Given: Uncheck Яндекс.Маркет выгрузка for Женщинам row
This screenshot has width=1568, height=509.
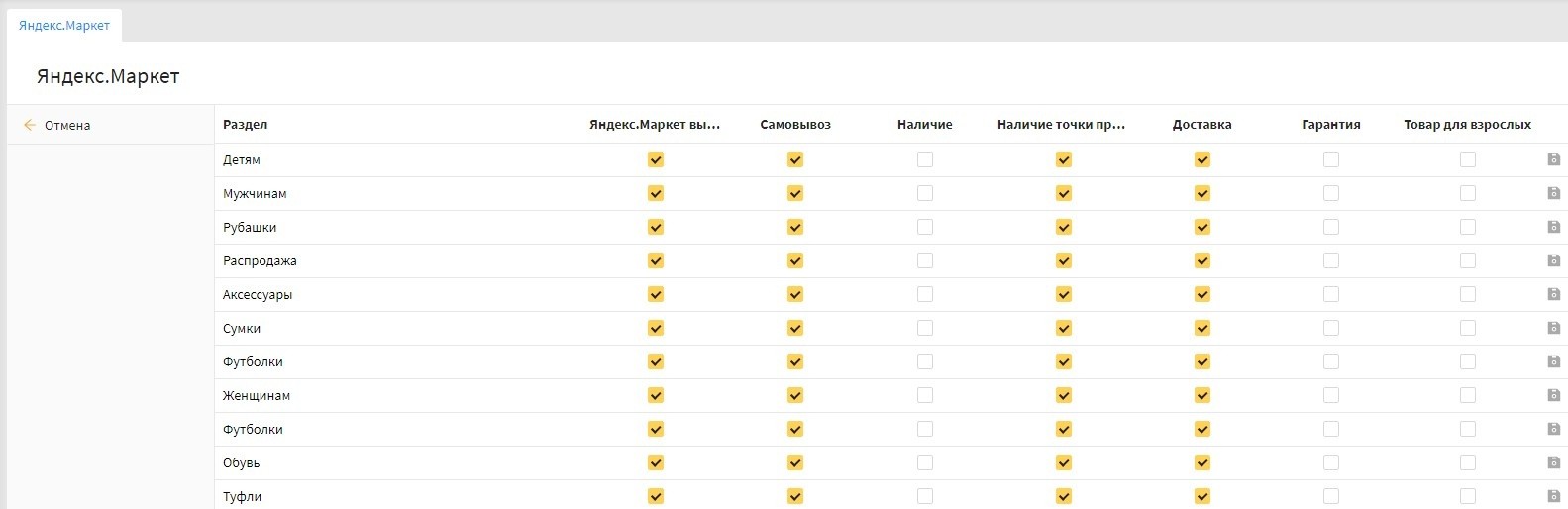Looking at the screenshot, I should pos(656,395).
